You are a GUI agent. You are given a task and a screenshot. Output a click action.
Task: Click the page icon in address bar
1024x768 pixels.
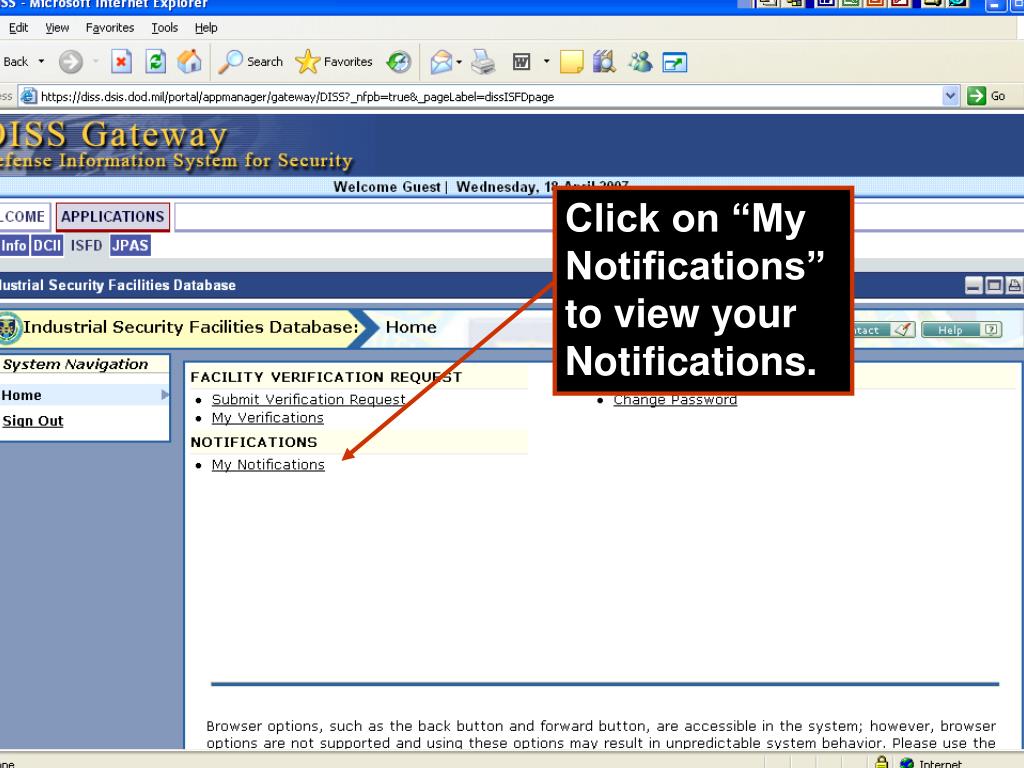coord(28,96)
